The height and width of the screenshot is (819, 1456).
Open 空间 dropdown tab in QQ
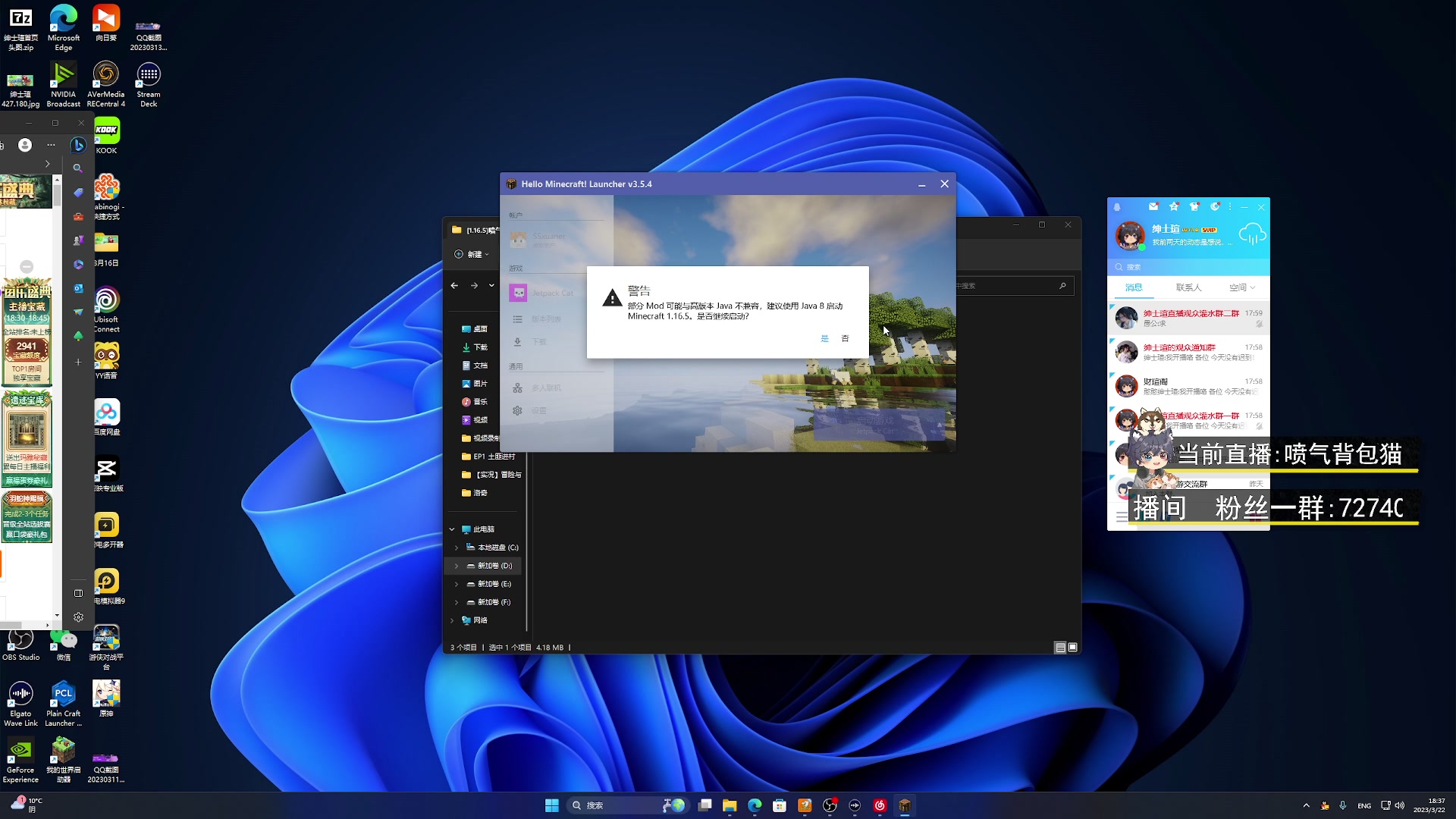[x=1242, y=287]
